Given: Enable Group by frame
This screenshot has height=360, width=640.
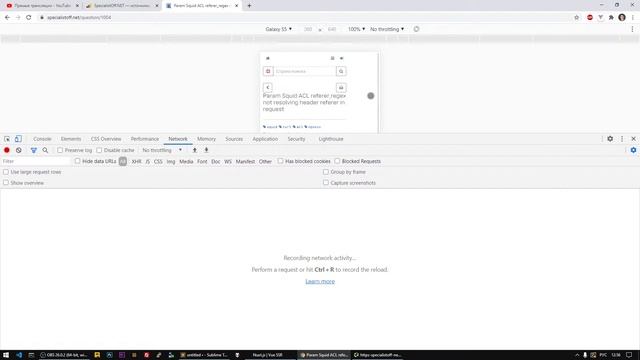Looking at the screenshot, I should click(326, 172).
